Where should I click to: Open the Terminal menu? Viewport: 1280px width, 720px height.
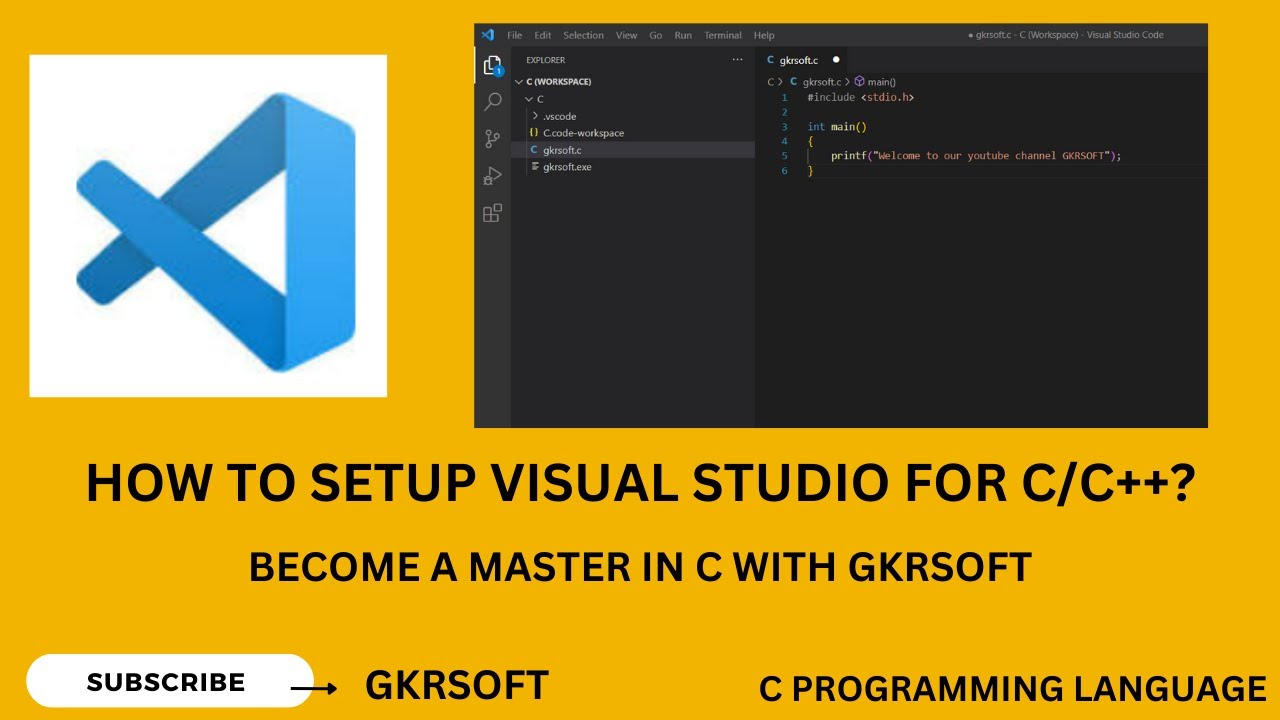point(723,35)
